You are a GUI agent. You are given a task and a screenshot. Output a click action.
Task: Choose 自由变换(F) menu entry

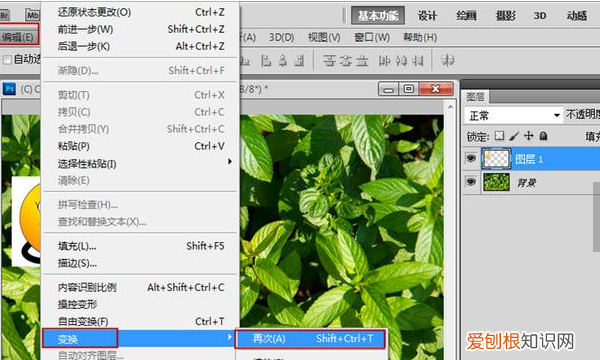[140, 322]
